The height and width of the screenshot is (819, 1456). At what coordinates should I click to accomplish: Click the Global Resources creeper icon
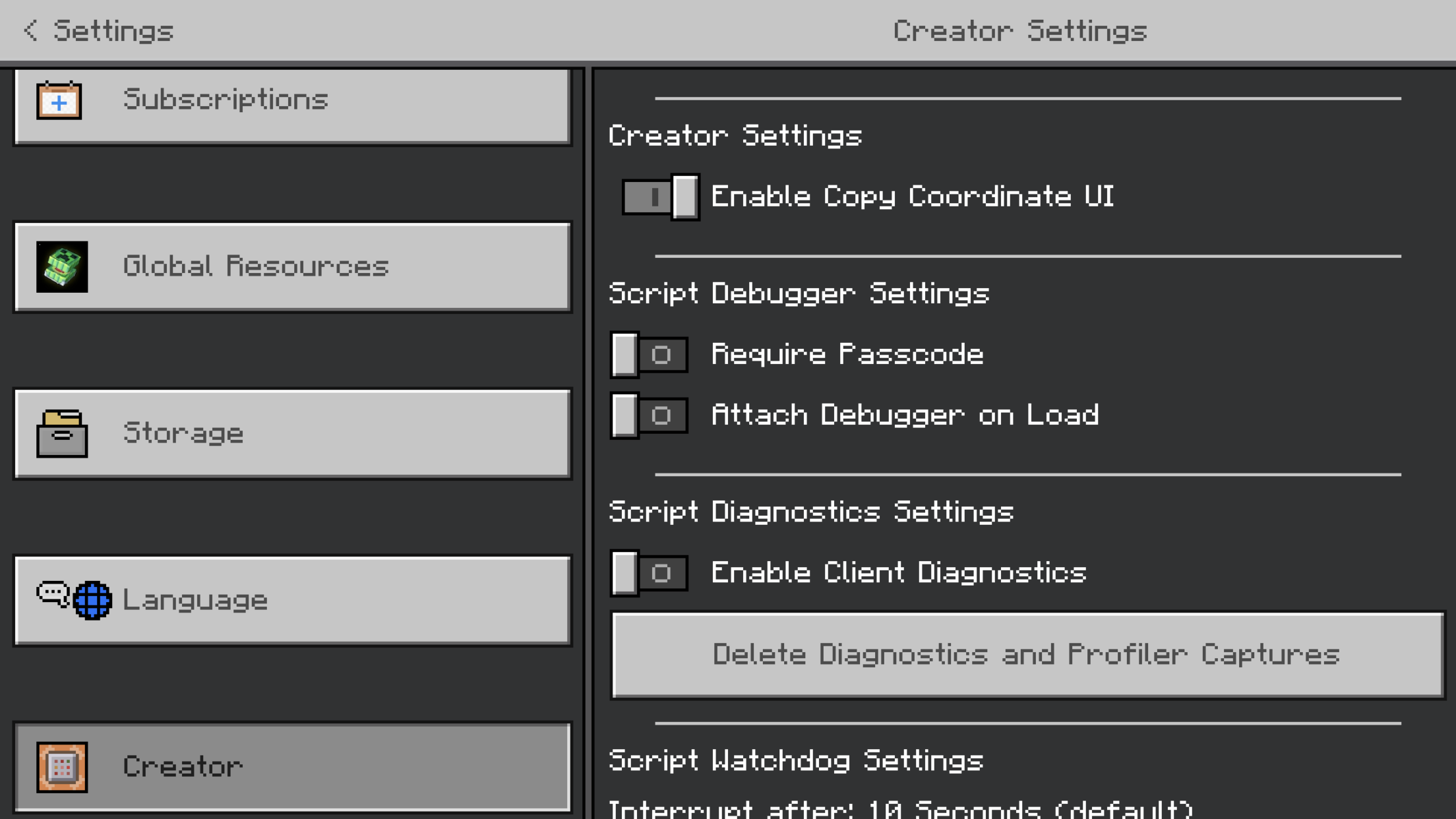62,267
